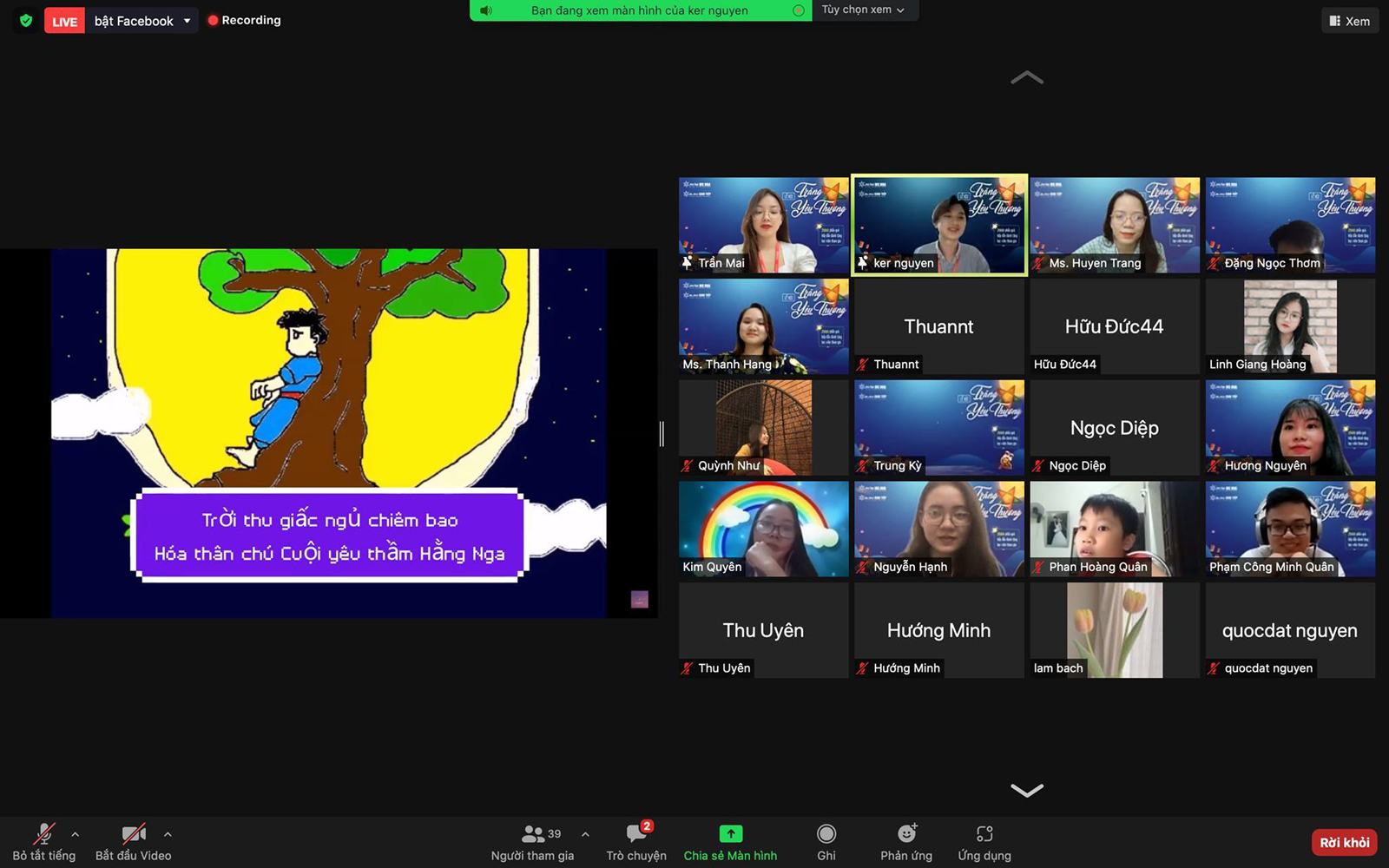Open the chat with unread messages
This screenshot has height=868, width=1389.
[x=636, y=834]
